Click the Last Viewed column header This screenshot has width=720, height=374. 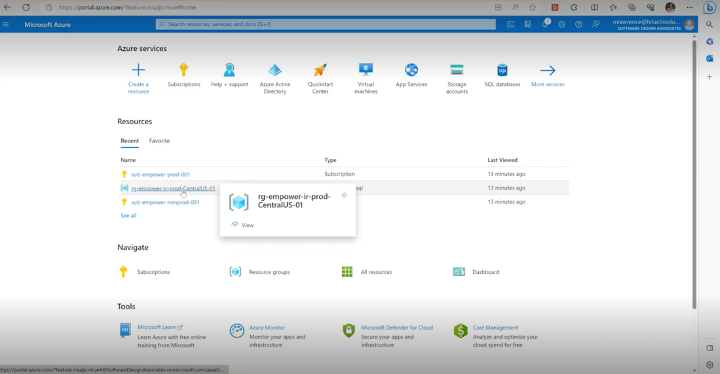[x=502, y=160]
